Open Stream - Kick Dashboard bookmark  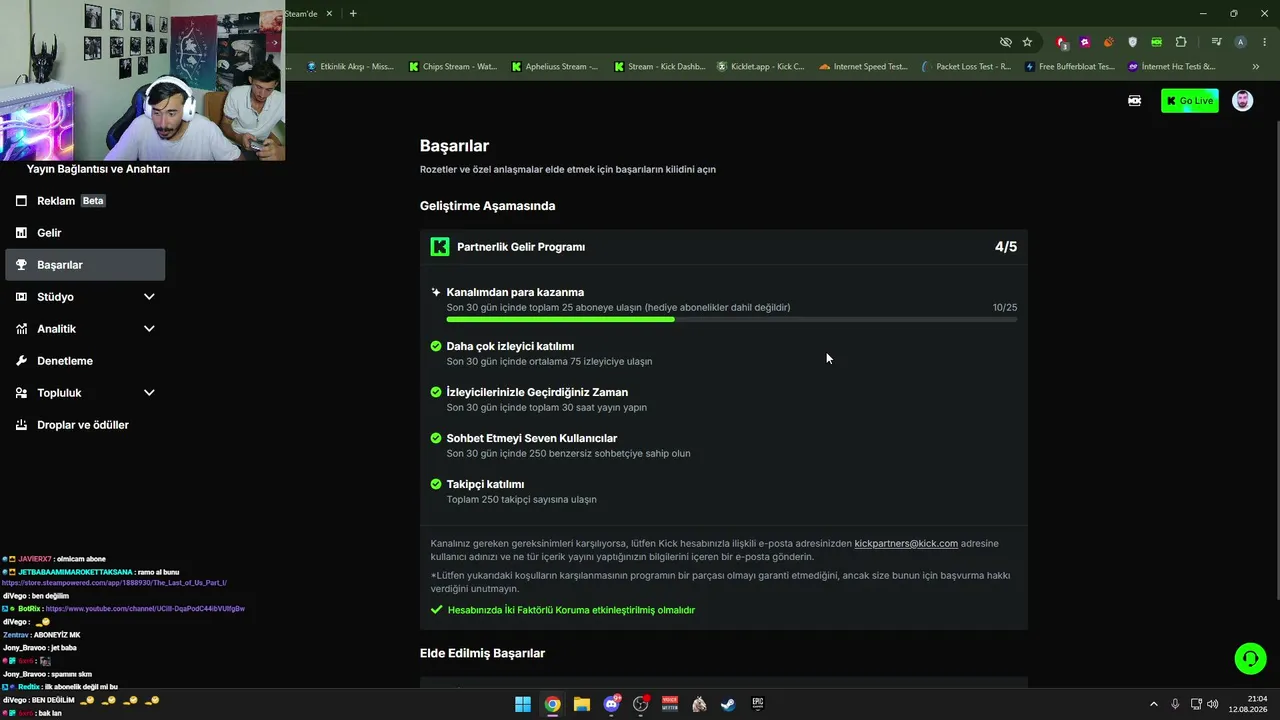click(659, 67)
